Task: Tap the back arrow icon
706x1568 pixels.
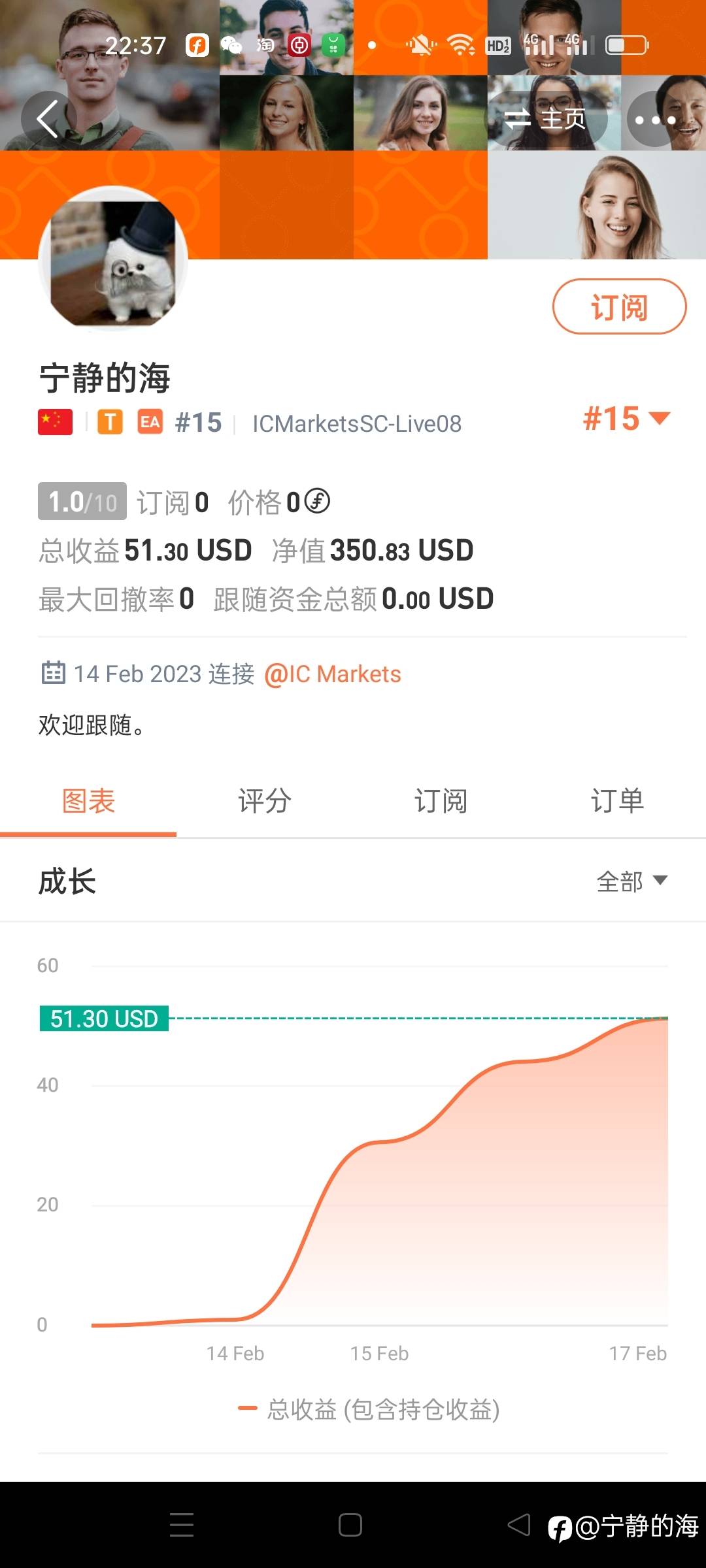Action: 48,119
